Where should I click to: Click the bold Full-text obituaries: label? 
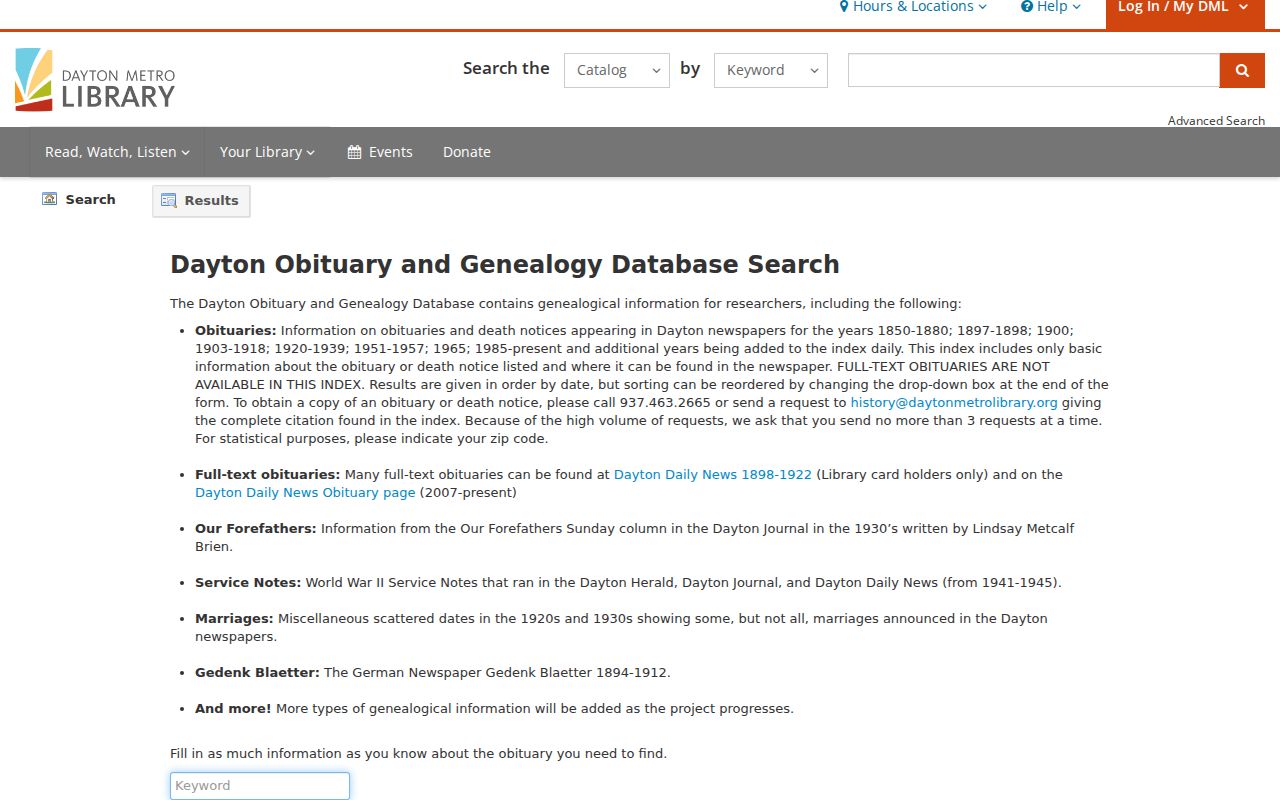(x=267, y=474)
